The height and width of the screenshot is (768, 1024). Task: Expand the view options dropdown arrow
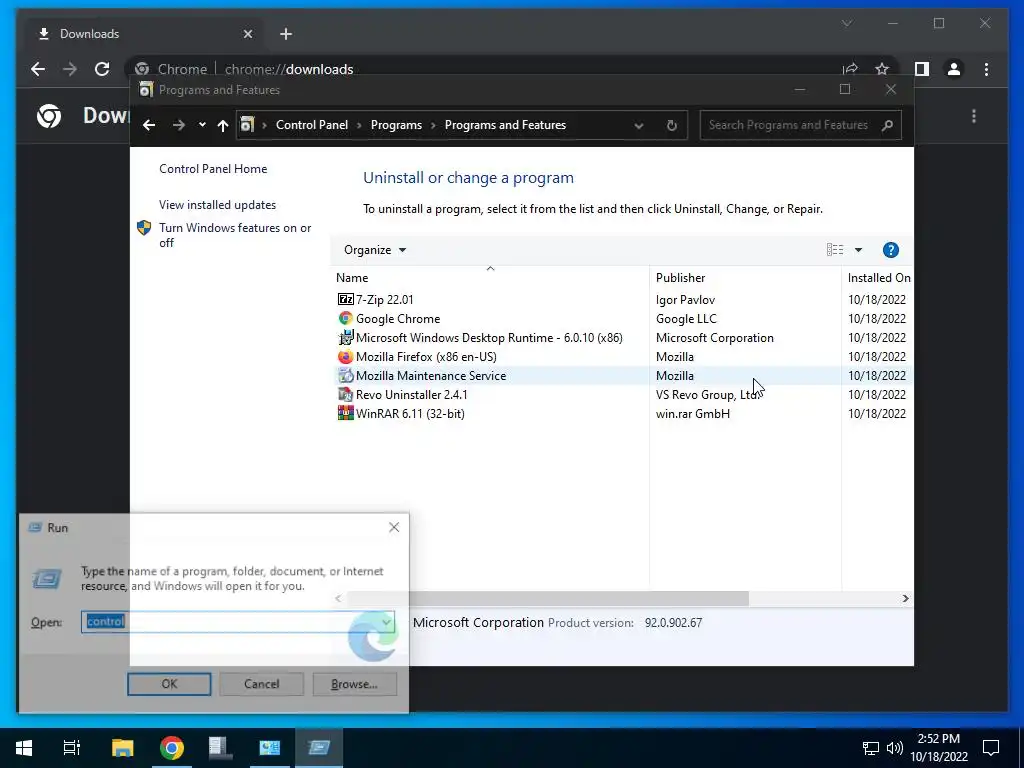(859, 250)
